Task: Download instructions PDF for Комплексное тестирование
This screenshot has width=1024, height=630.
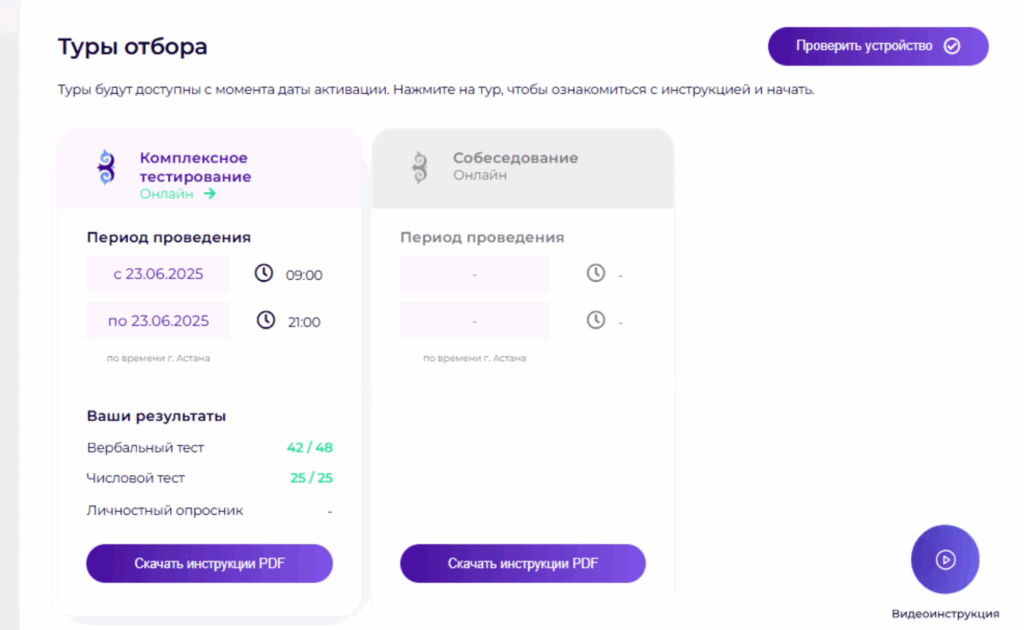Action: [x=209, y=563]
